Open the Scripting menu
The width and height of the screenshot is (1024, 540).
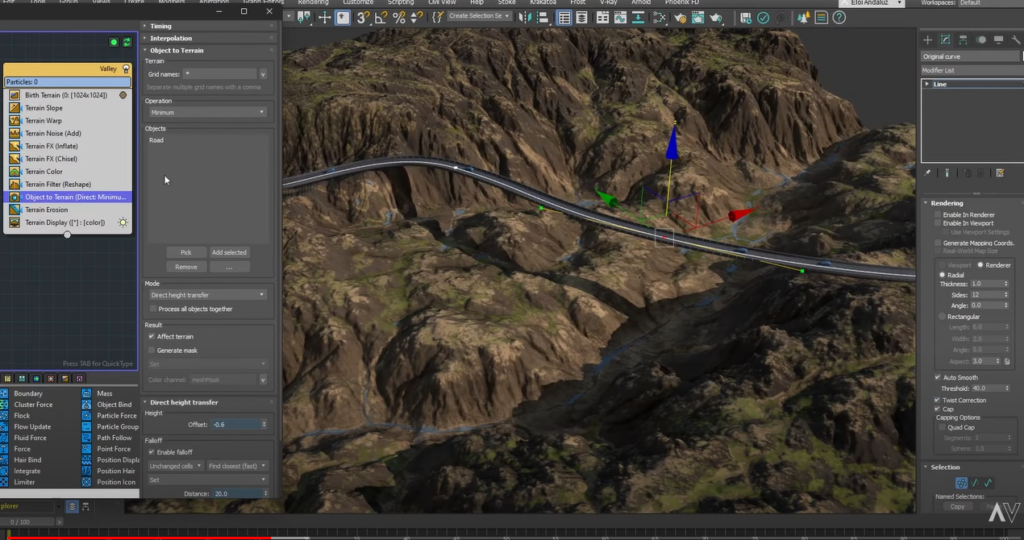(400, 3)
